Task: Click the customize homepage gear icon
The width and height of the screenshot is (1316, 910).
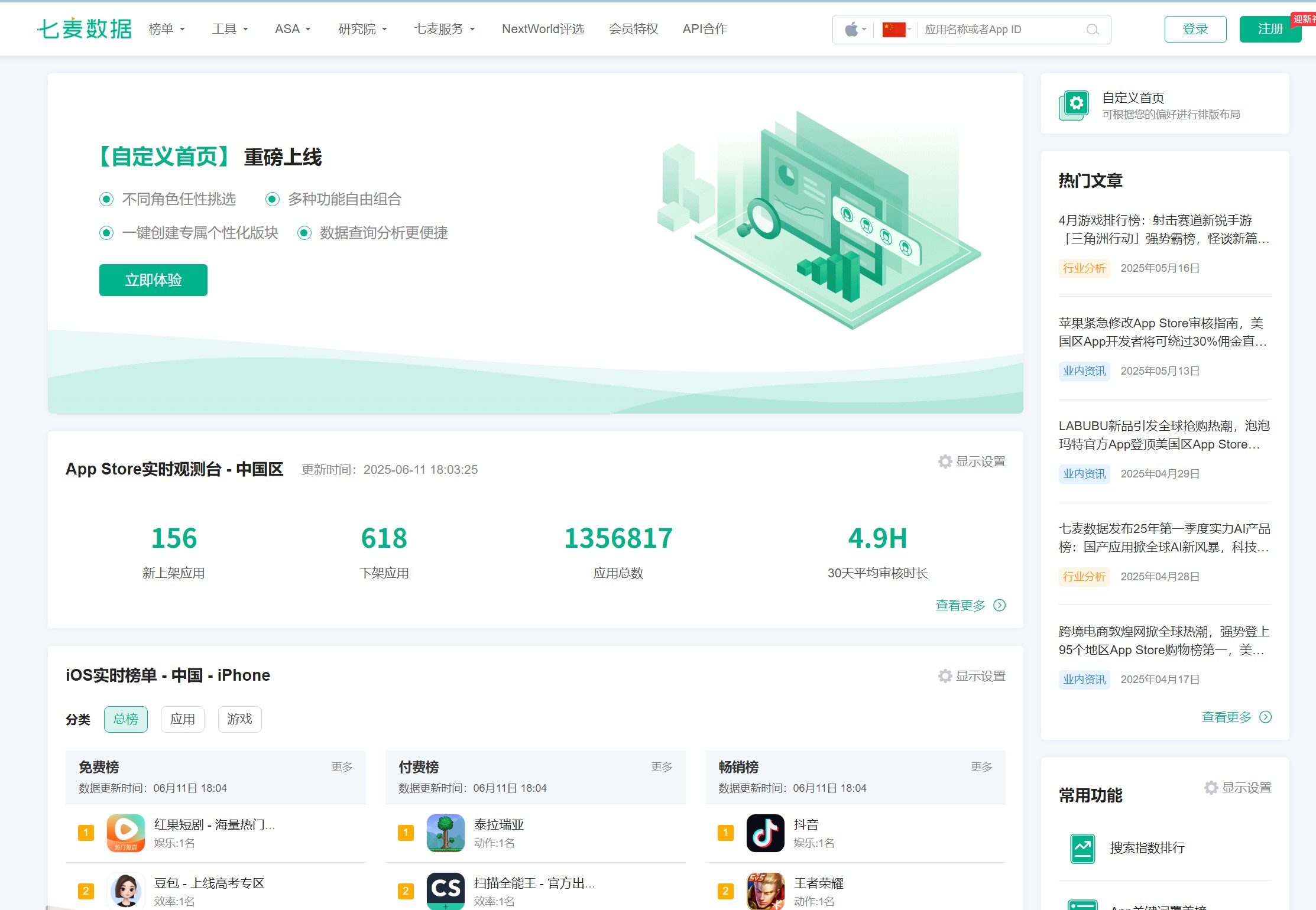Action: (1075, 104)
